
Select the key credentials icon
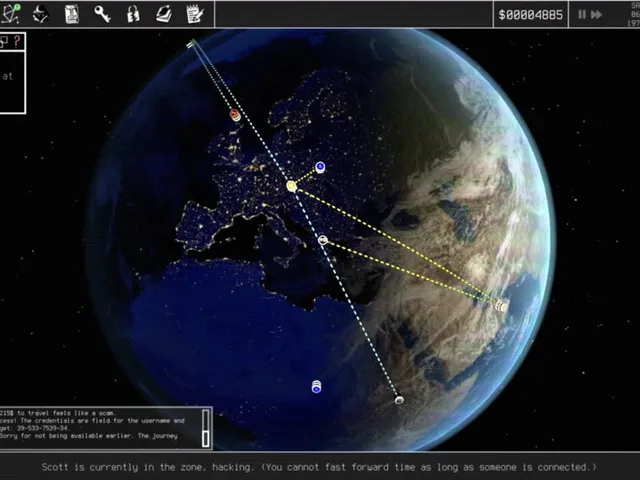[x=102, y=14]
